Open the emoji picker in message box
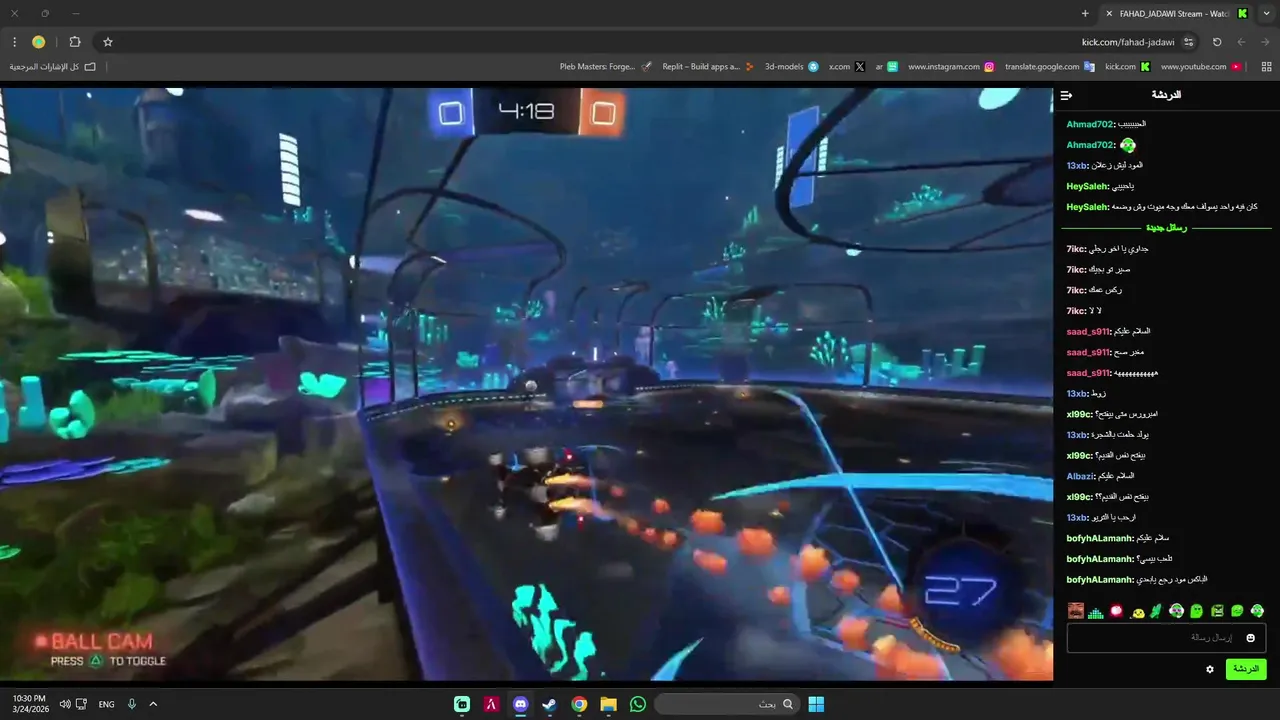1280x720 pixels. click(1250, 638)
